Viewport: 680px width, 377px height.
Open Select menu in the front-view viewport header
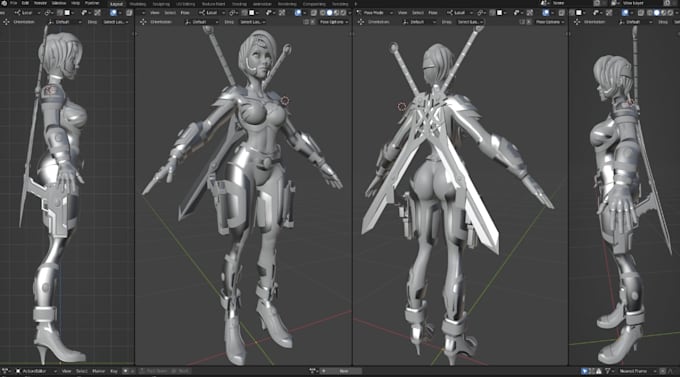tap(170, 13)
